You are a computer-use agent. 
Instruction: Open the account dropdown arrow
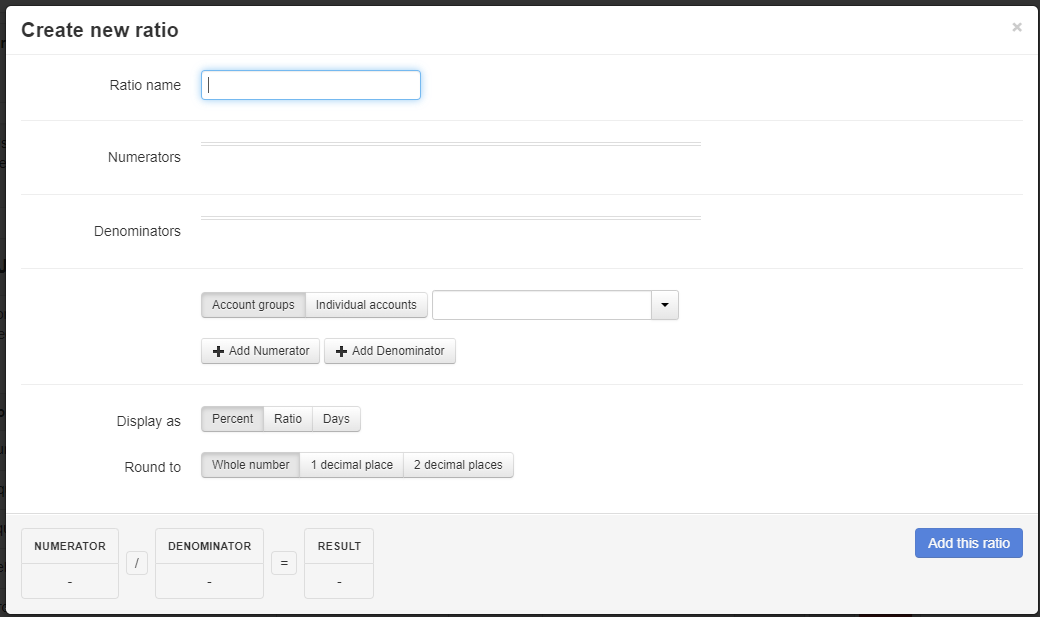pyautogui.click(x=665, y=305)
